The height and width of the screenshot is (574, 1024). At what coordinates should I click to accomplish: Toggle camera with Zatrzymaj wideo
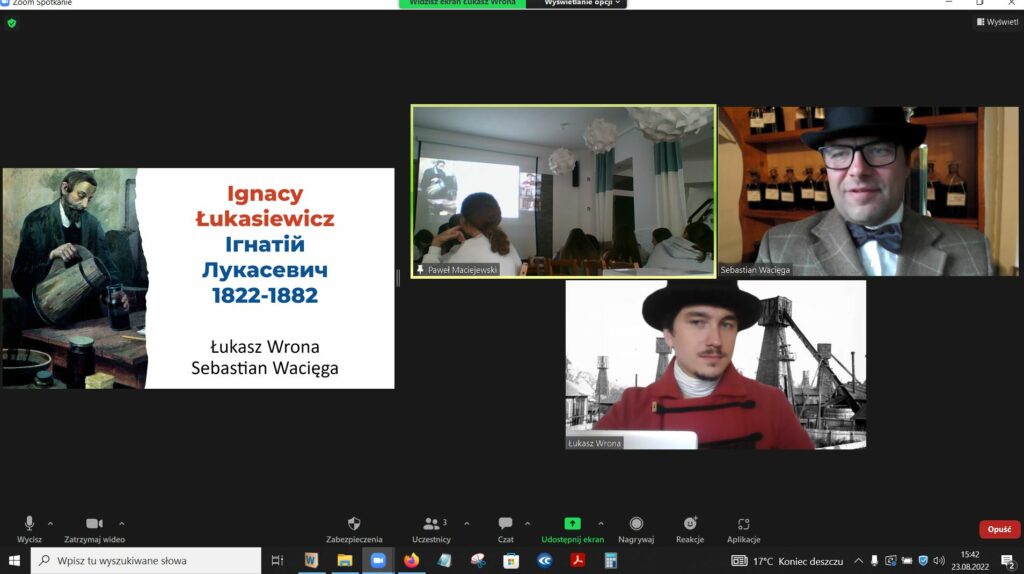tap(94, 524)
